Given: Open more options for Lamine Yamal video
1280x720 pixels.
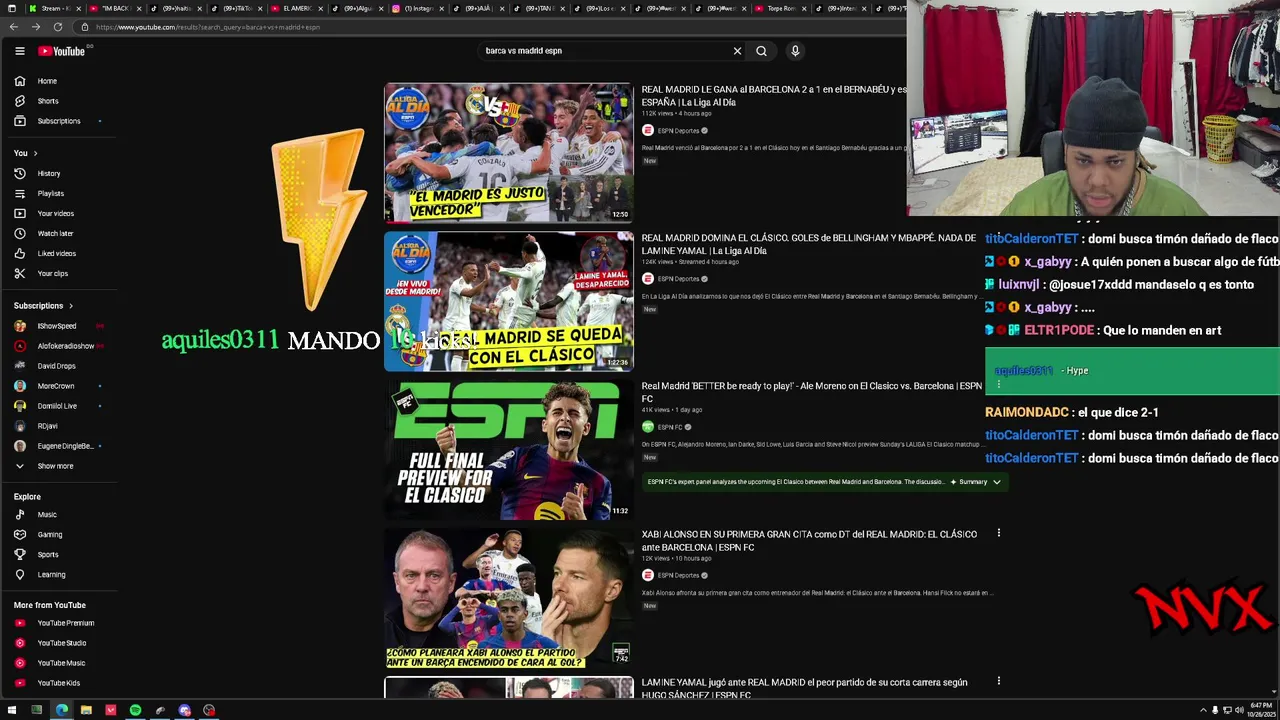Looking at the screenshot, I should pos(998,681).
